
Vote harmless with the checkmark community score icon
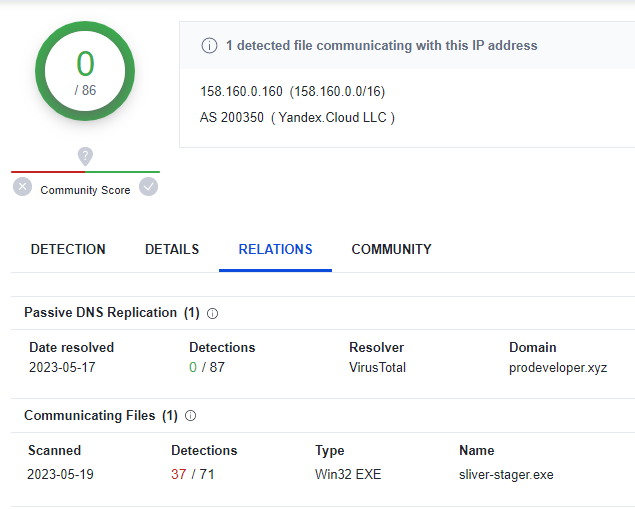pyautogui.click(x=149, y=187)
